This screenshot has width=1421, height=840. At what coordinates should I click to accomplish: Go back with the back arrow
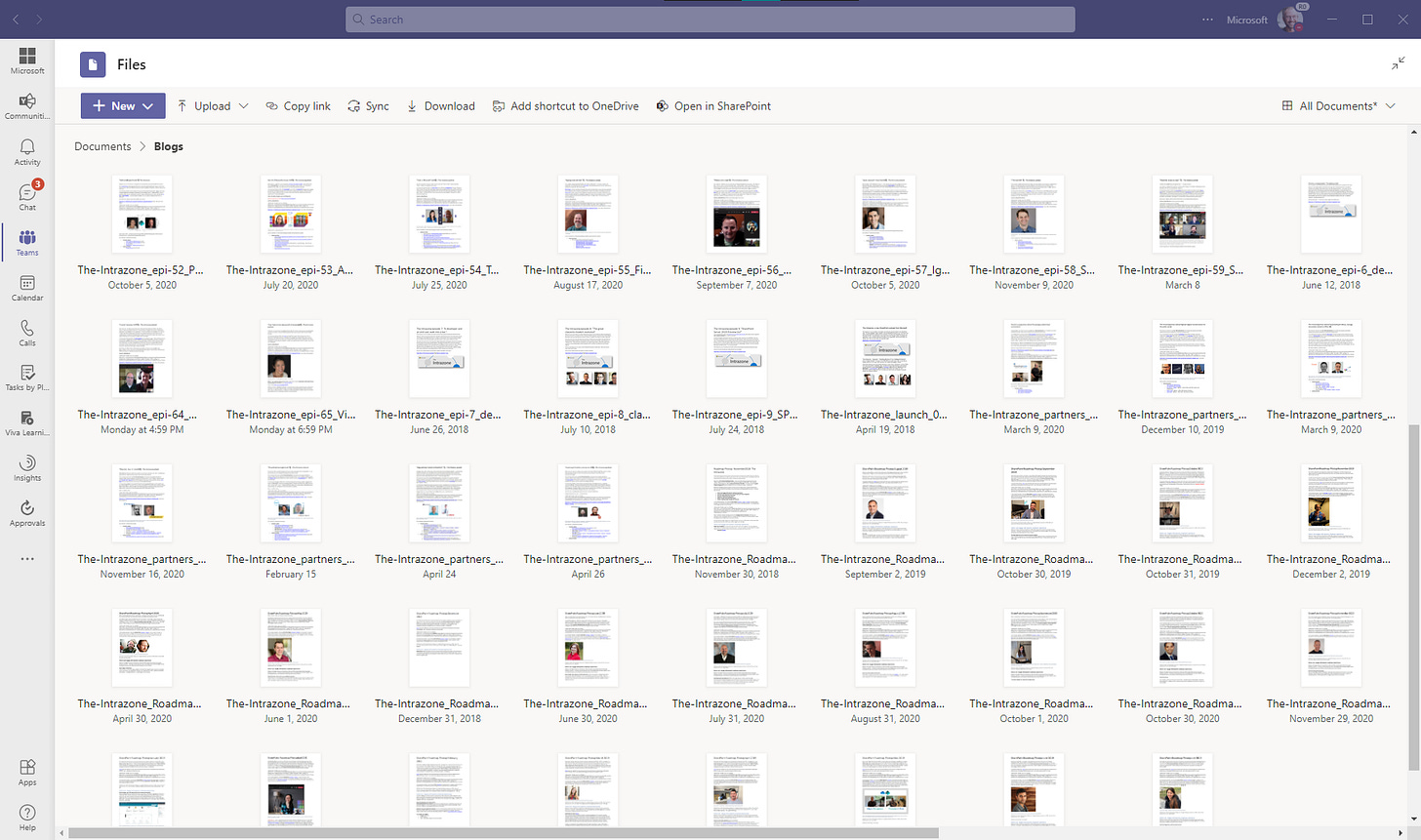point(16,20)
